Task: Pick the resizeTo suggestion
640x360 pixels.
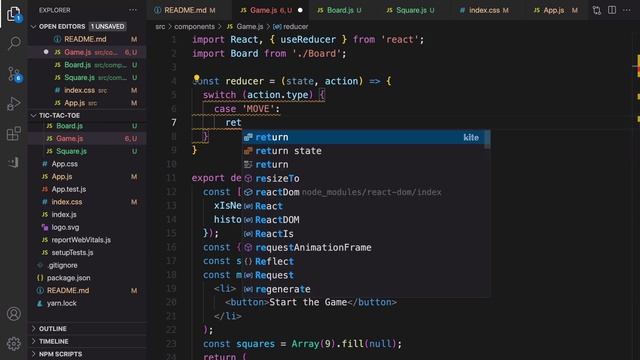Action: click(x=363, y=178)
